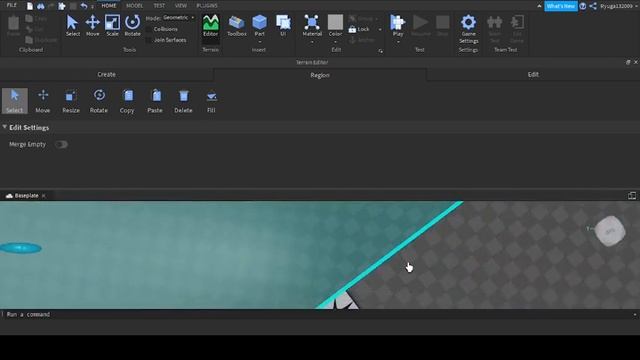Open the command bar dropdown arrow
The width and height of the screenshot is (640, 360).
(x=635, y=315)
